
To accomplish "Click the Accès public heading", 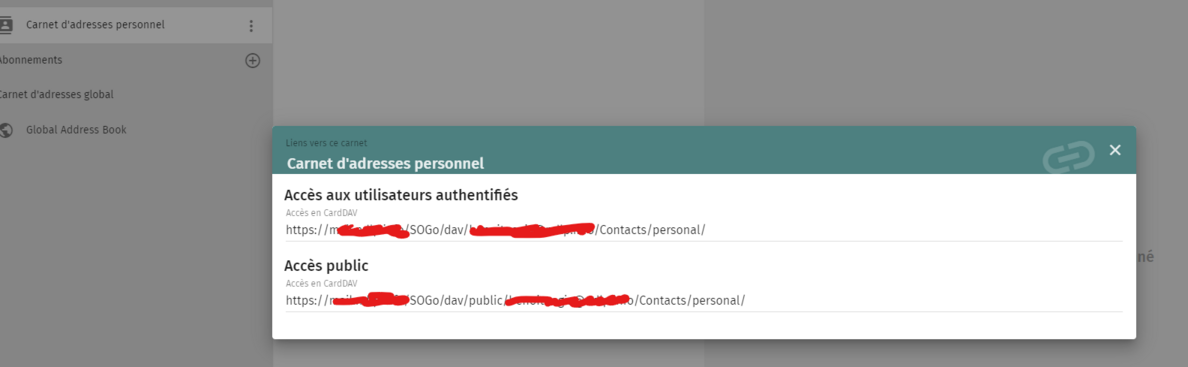I will pos(326,266).
